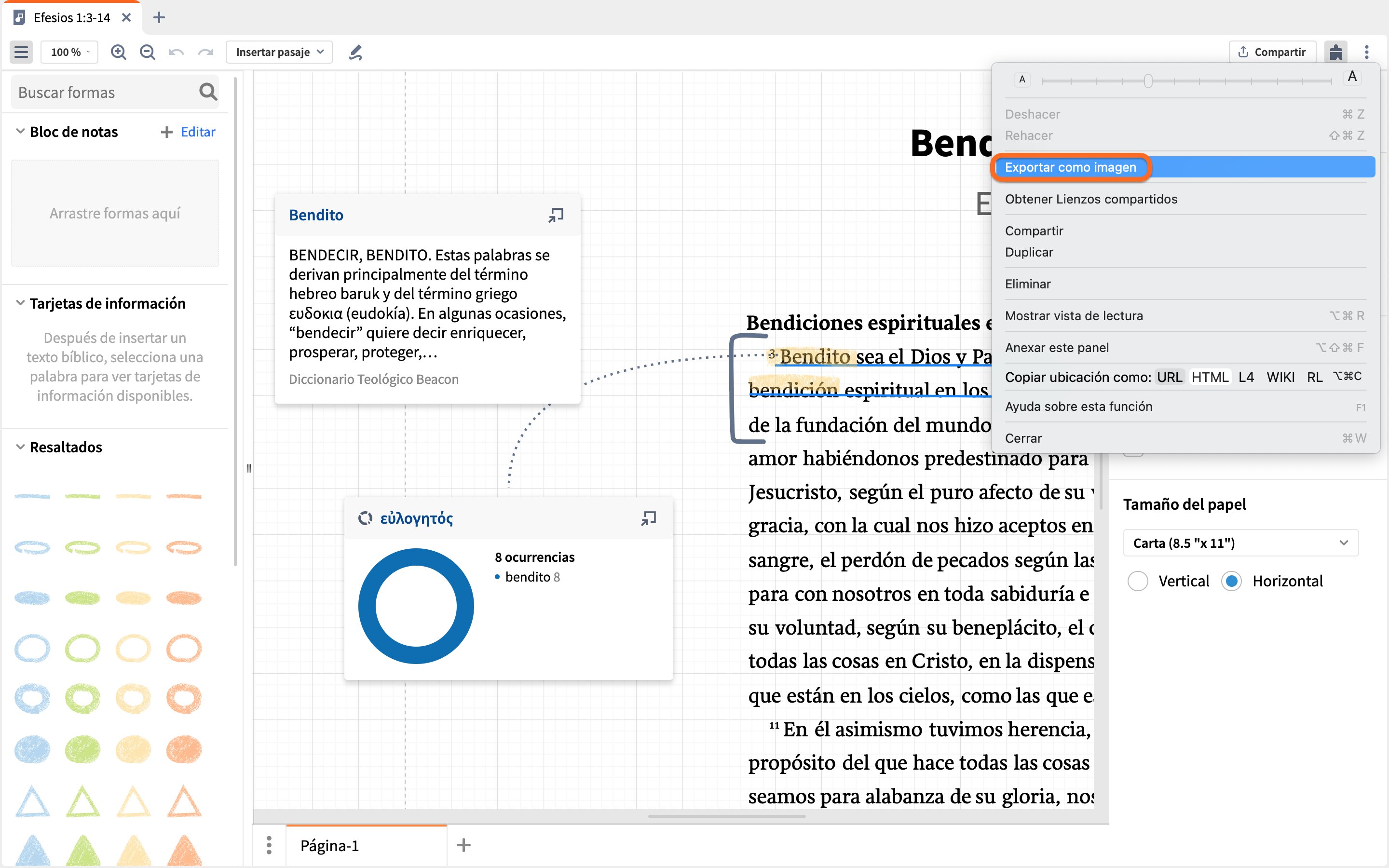Click the 'bendito 8' legend entry
Image resolution: width=1389 pixels, height=868 pixels.
tap(528, 577)
